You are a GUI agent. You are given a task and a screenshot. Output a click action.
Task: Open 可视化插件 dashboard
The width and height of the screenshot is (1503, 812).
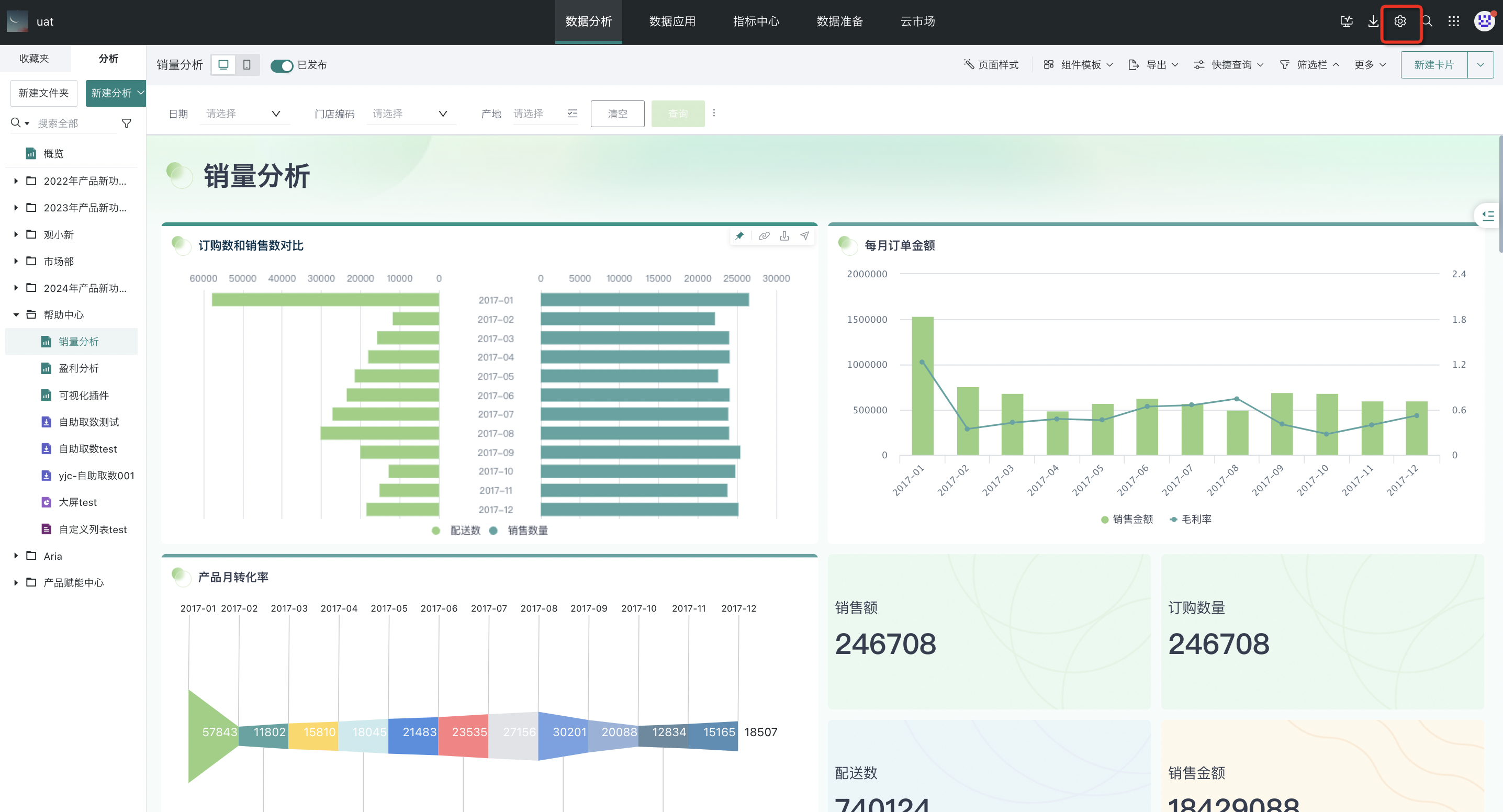click(83, 395)
